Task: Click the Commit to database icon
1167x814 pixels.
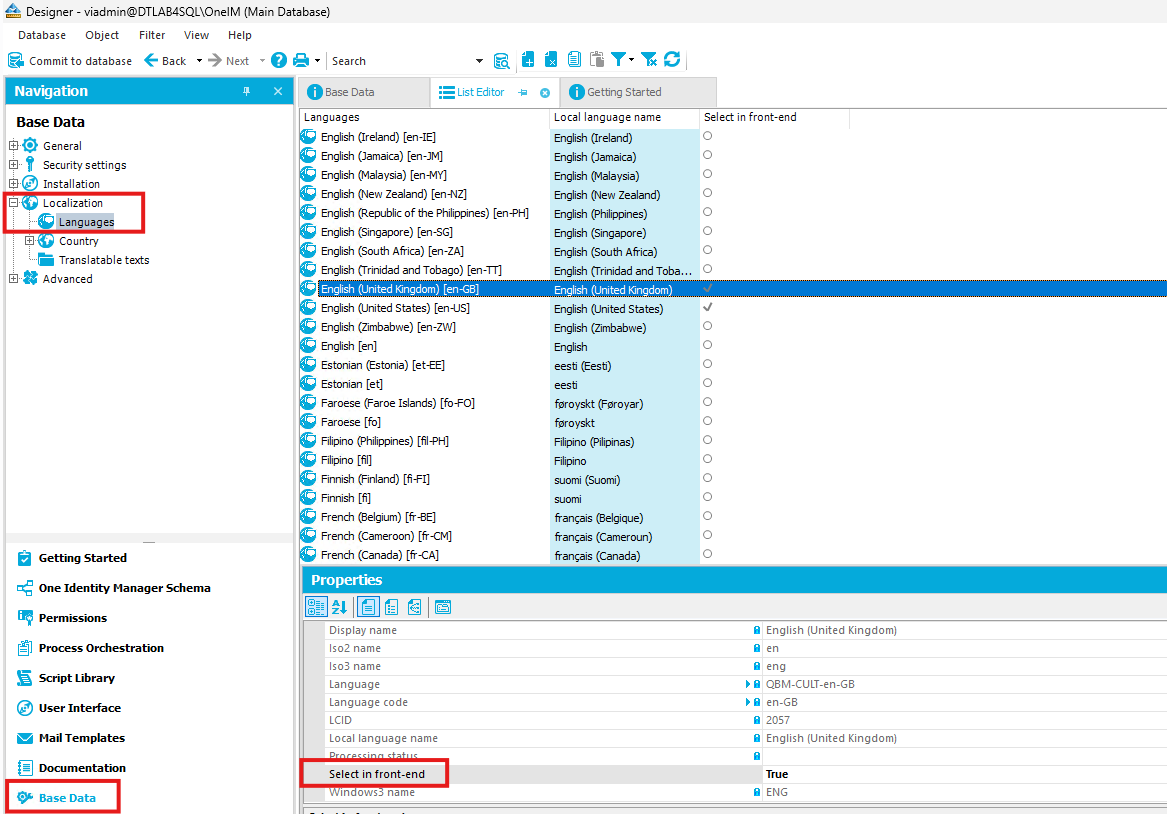Action: point(15,60)
